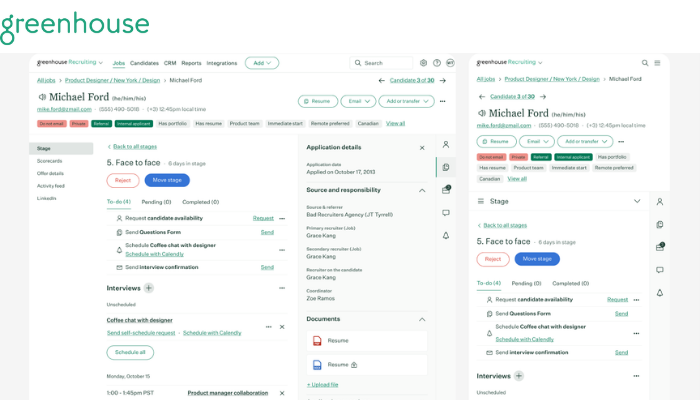Open help icon in left window header

tap(437, 63)
